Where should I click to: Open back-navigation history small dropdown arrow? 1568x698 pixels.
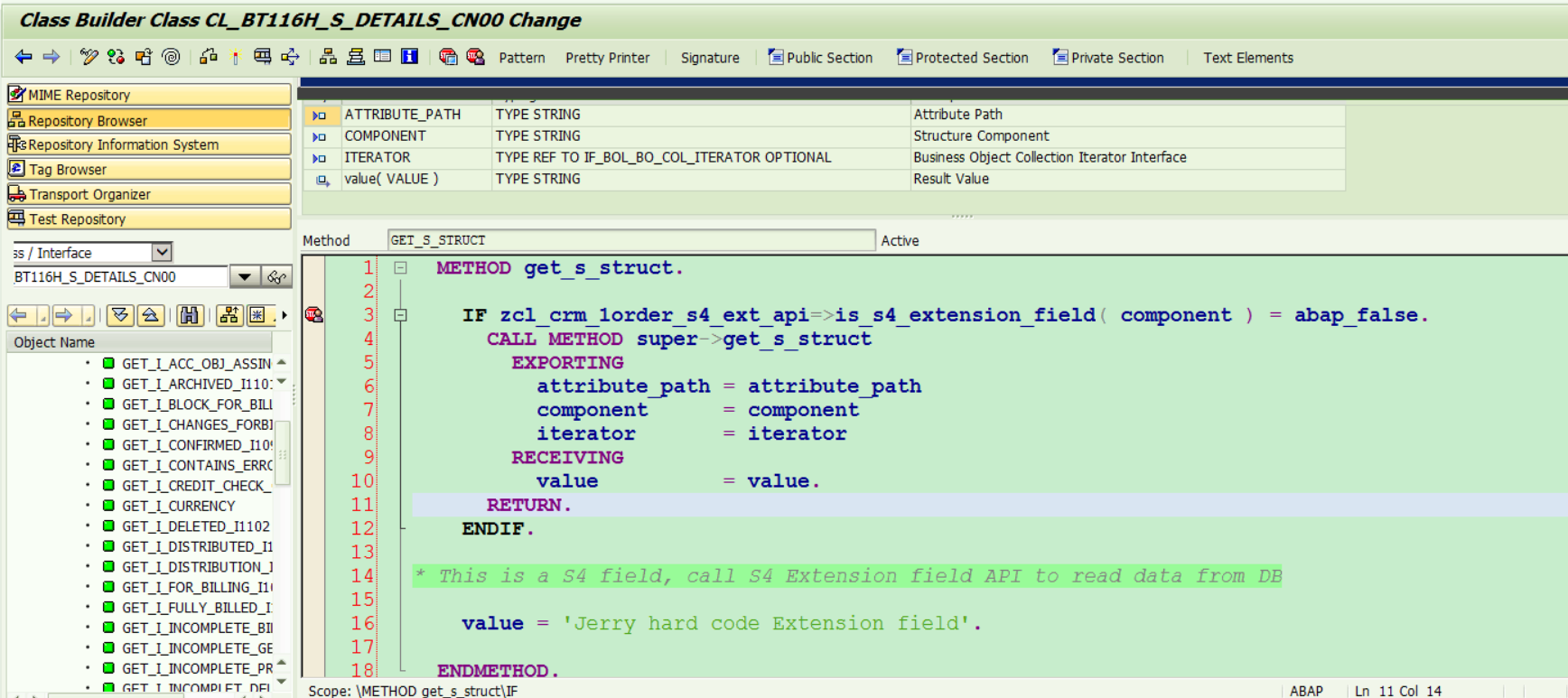42,315
